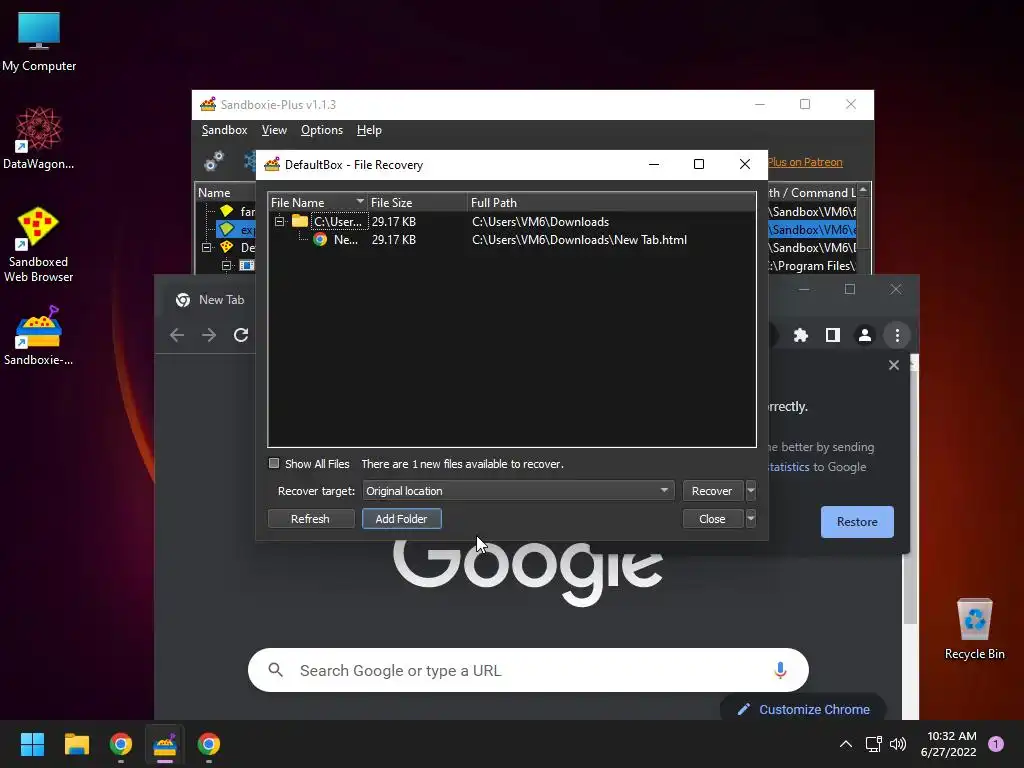Sort by the File Name column header
Viewport: 1024px width, 768px height.
317,202
